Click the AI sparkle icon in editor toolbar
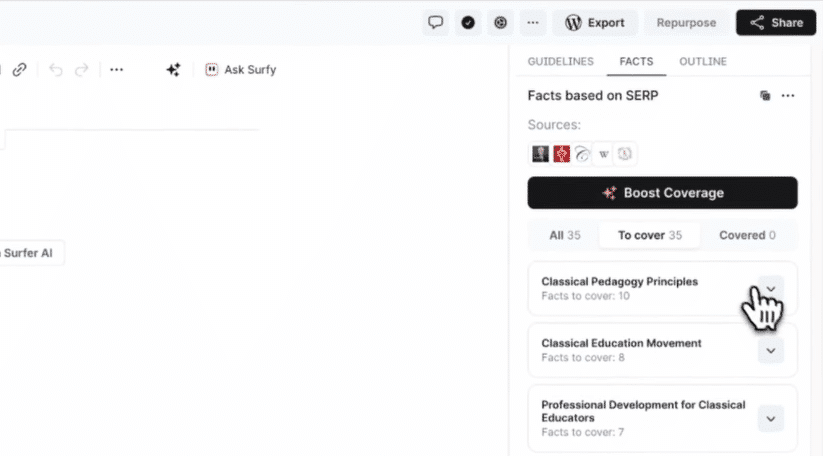Viewport: 823px width, 456px height. pyautogui.click(x=173, y=70)
